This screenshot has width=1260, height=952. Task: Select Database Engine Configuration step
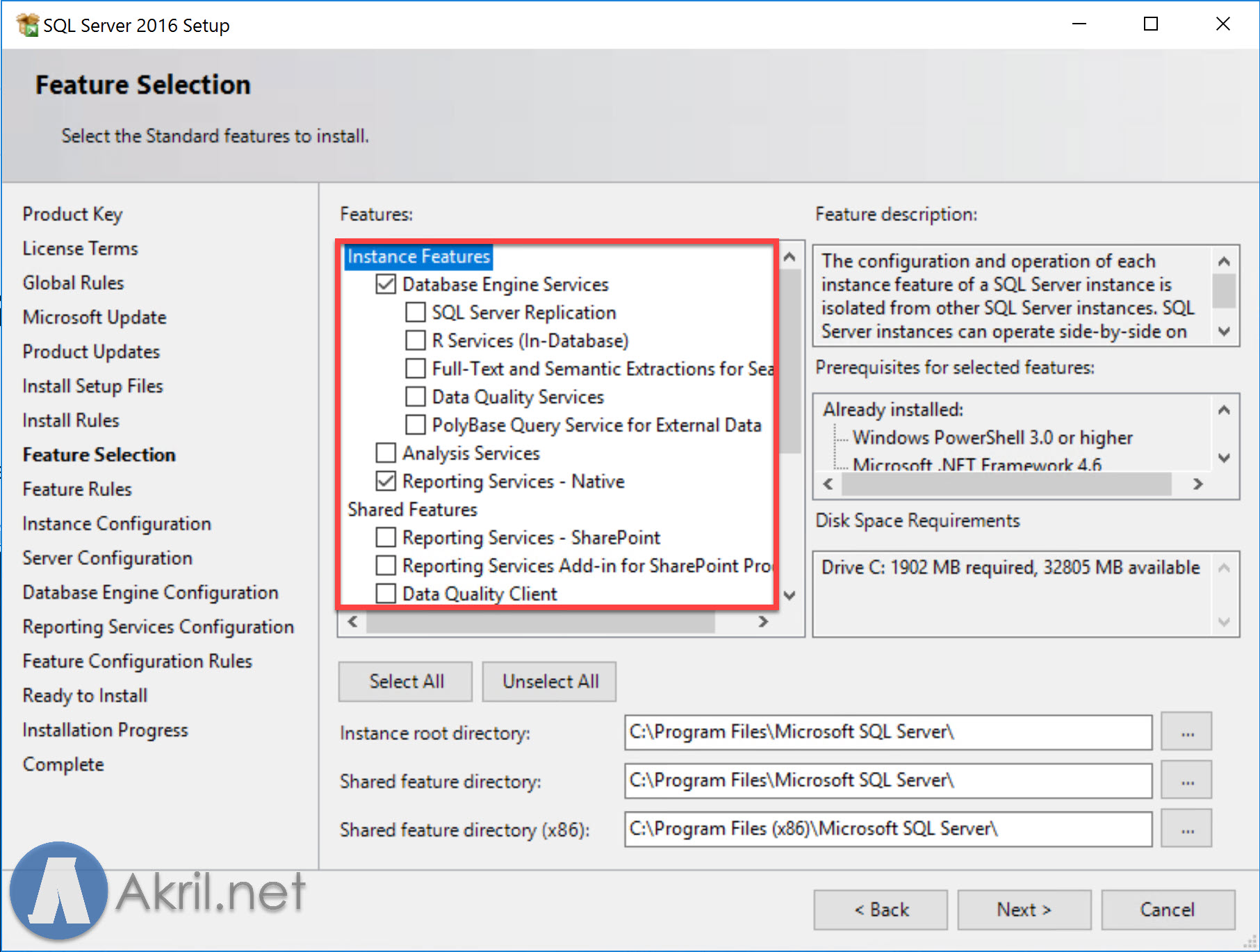(x=150, y=592)
